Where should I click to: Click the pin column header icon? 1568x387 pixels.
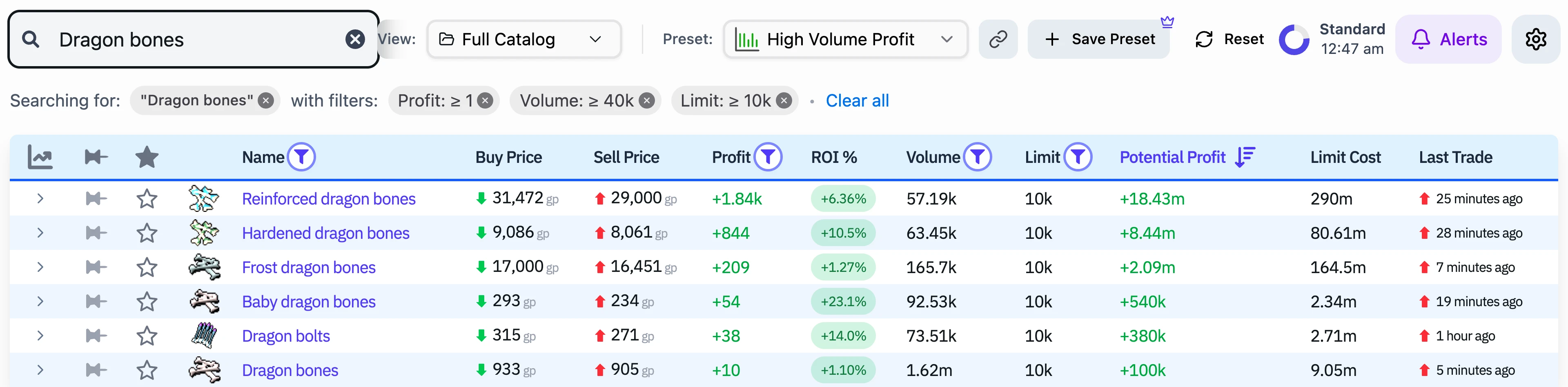pos(96,157)
